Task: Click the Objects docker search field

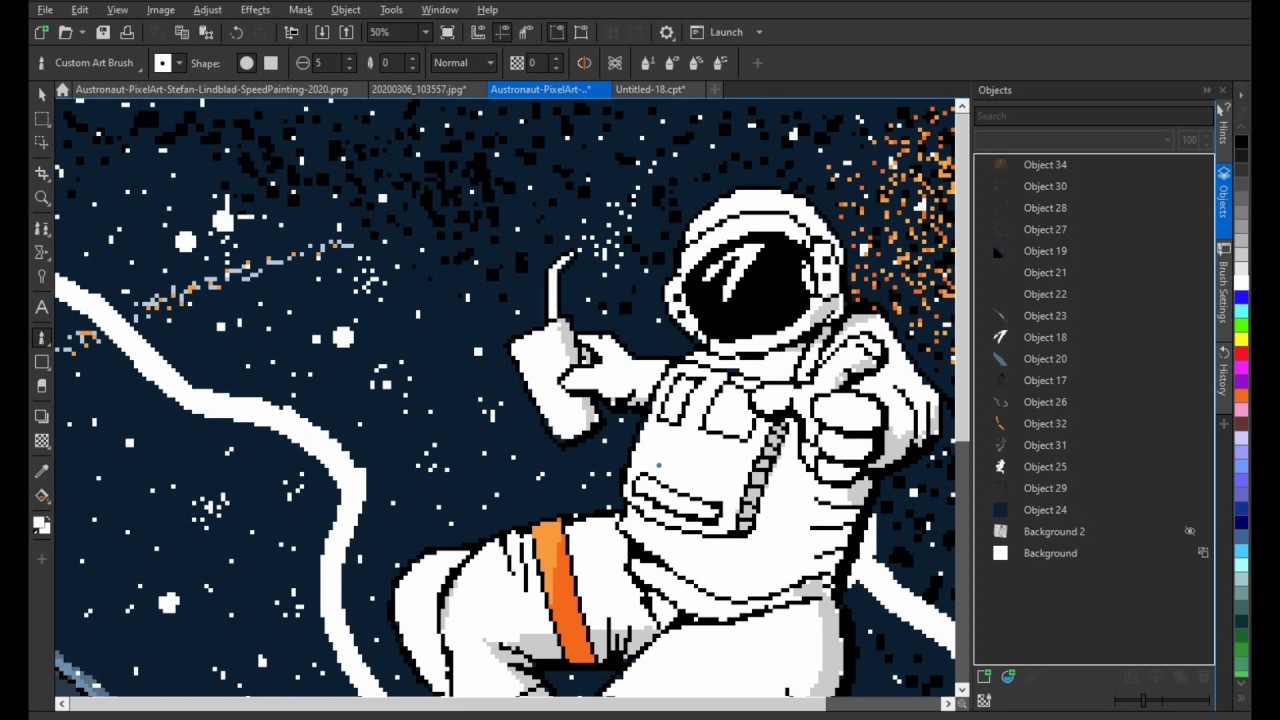Action: point(1093,116)
